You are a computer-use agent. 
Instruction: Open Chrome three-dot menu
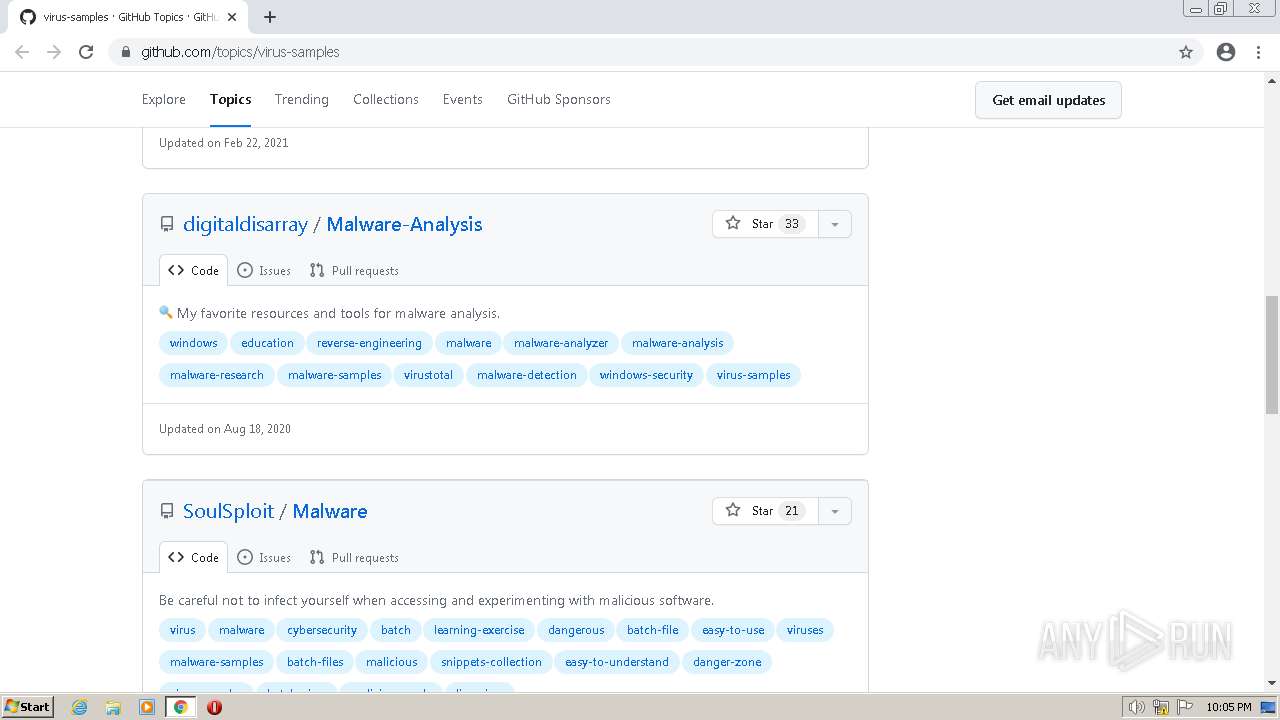point(1258,52)
